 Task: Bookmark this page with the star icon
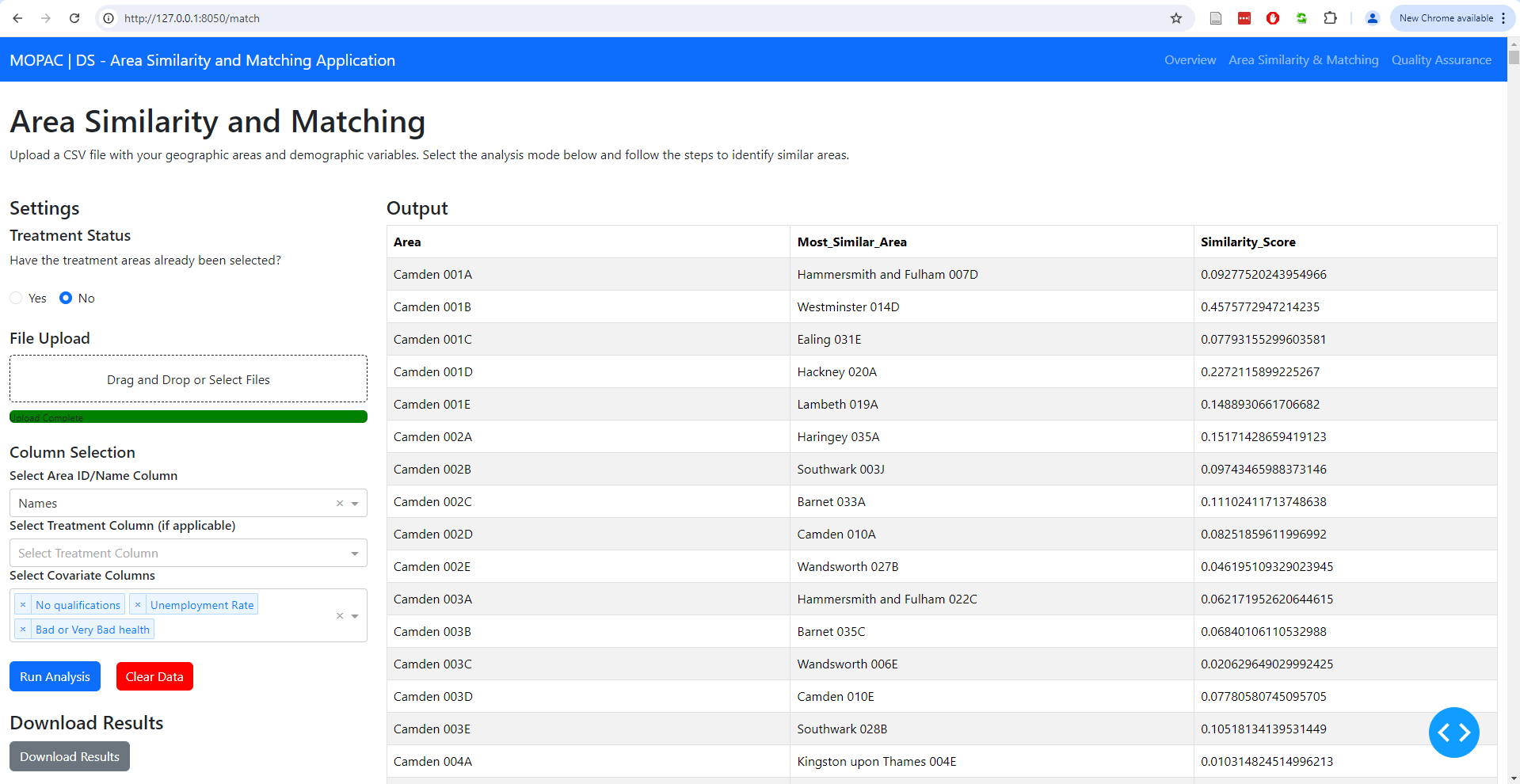1176,18
